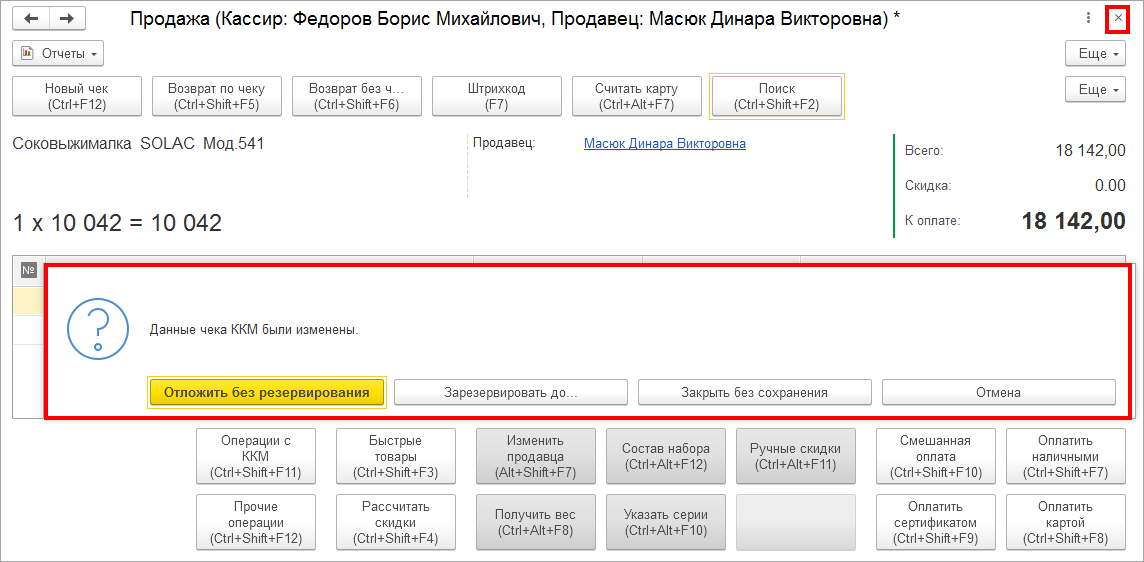Click Поиск (Ctrl+Shift+F2) button

777,96
